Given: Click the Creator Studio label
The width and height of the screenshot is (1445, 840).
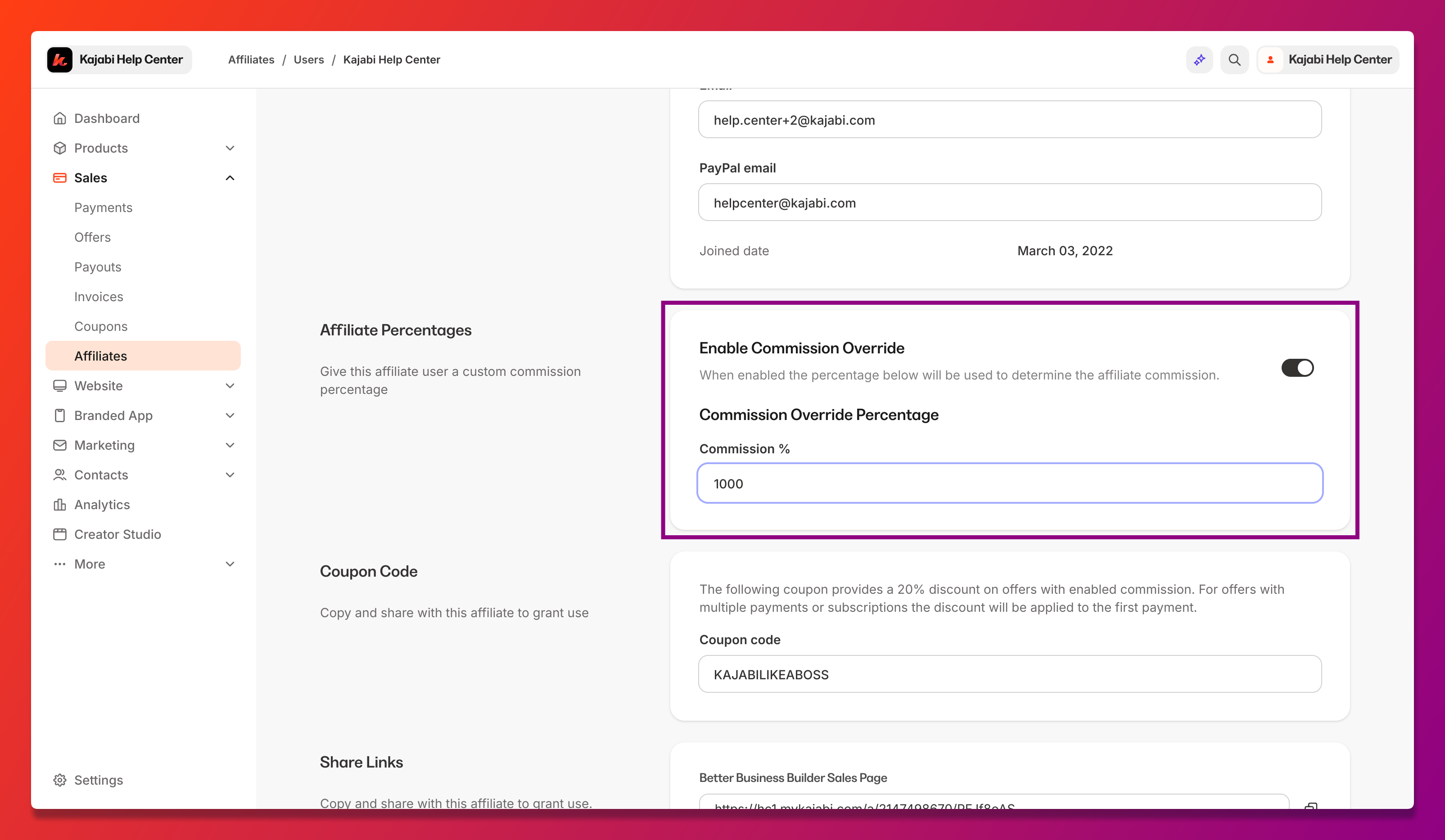Looking at the screenshot, I should point(117,534).
